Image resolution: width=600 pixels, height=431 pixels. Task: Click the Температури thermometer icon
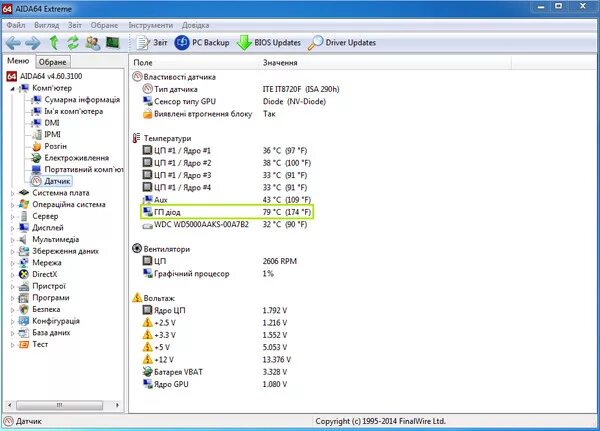(x=137, y=138)
